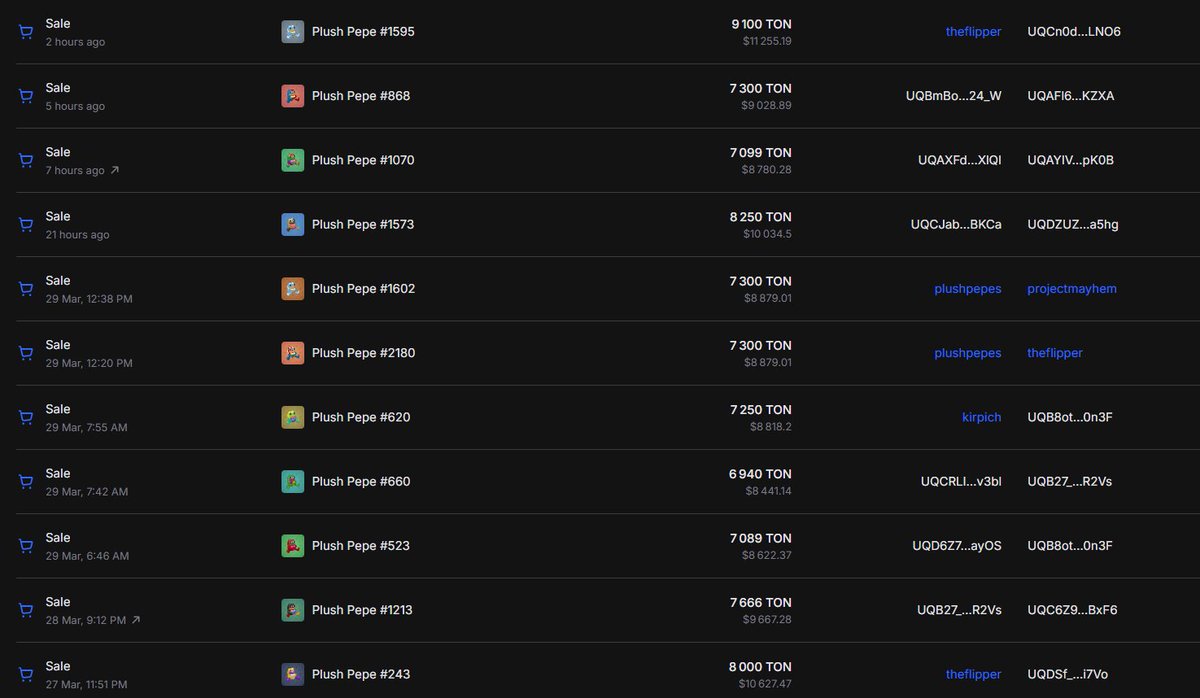This screenshot has width=1200, height=698.
Task: Open Plush Pepe #1602 thumbnail image
Action: 293,289
